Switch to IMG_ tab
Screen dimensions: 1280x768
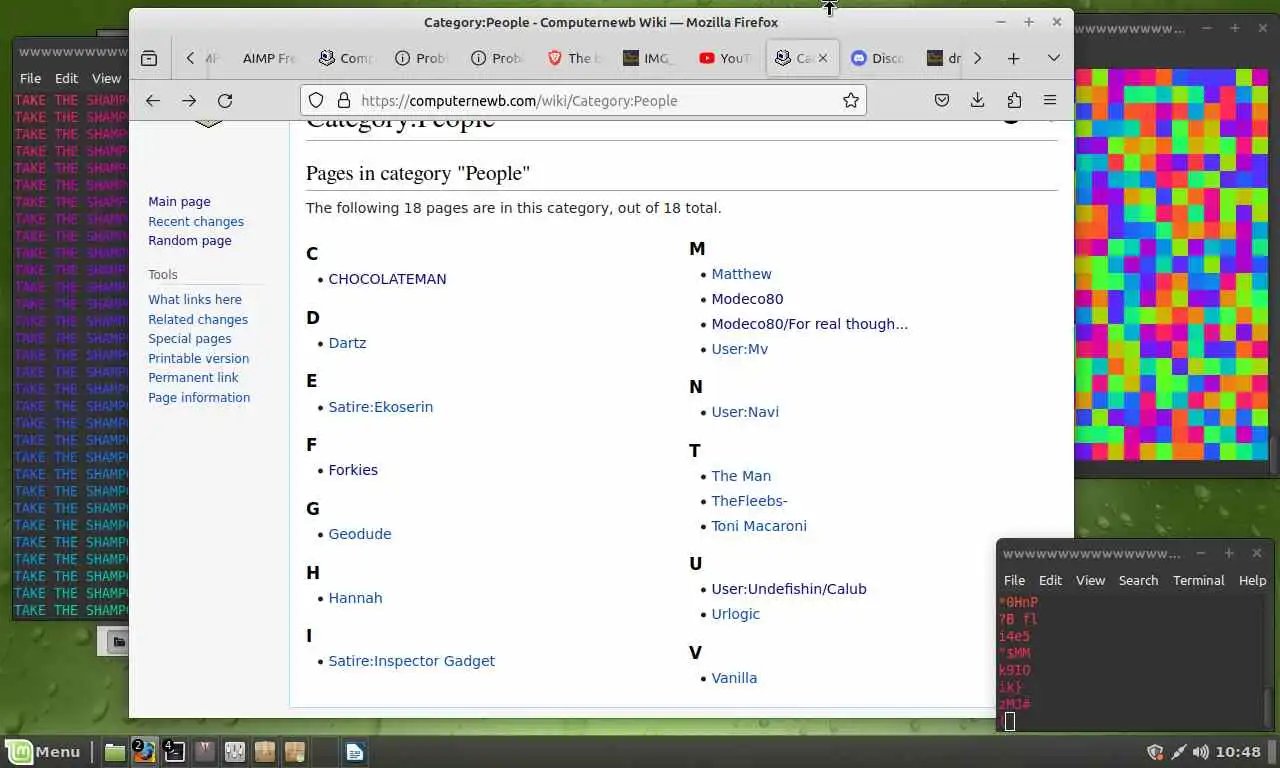click(650, 58)
